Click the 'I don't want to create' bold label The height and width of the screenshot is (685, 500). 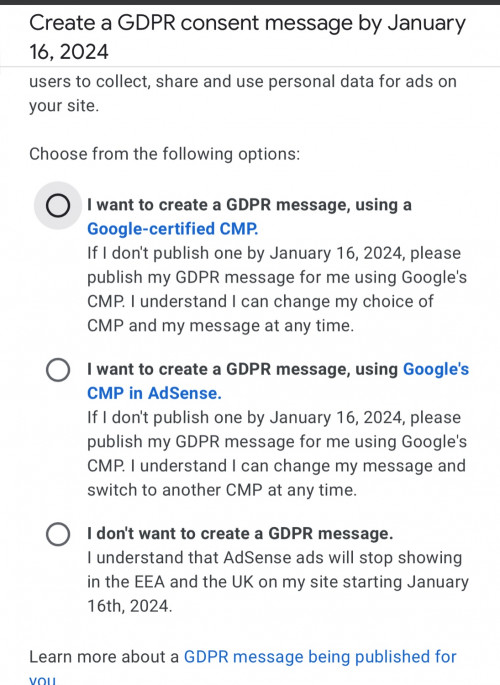point(240,533)
